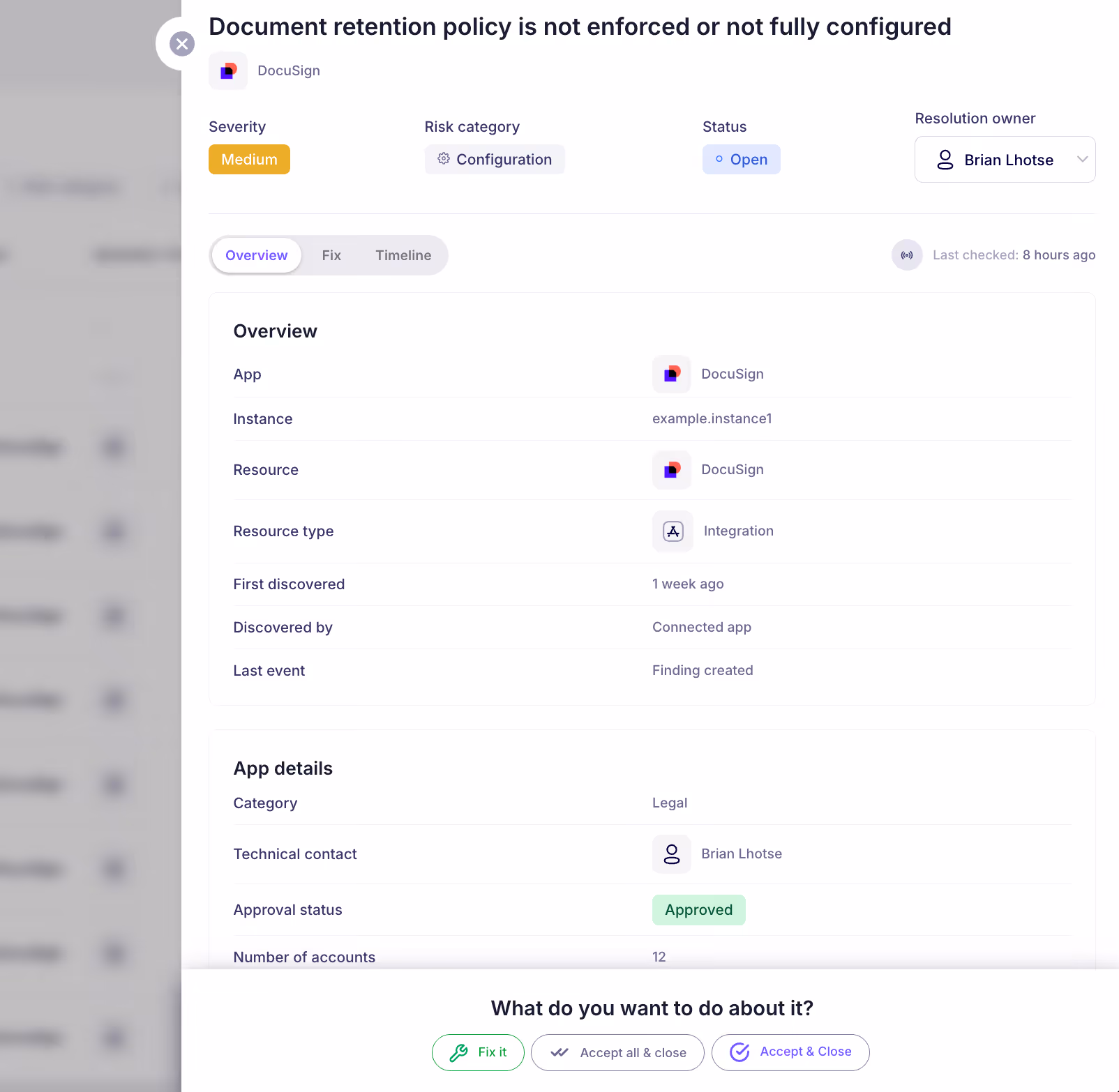Viewport: 1119px width, 1092px height.
Task: Expand the Risk category Configuration selector
Action: coord(495,159)
